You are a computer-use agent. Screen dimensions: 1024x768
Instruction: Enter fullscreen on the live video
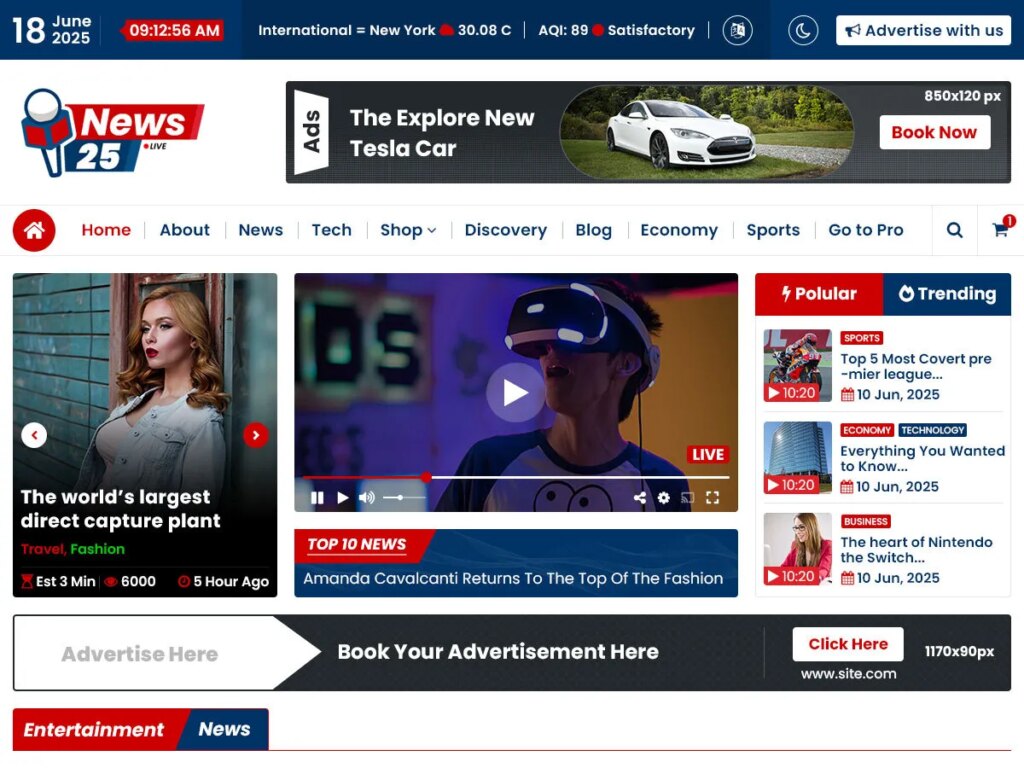(713, 497)
